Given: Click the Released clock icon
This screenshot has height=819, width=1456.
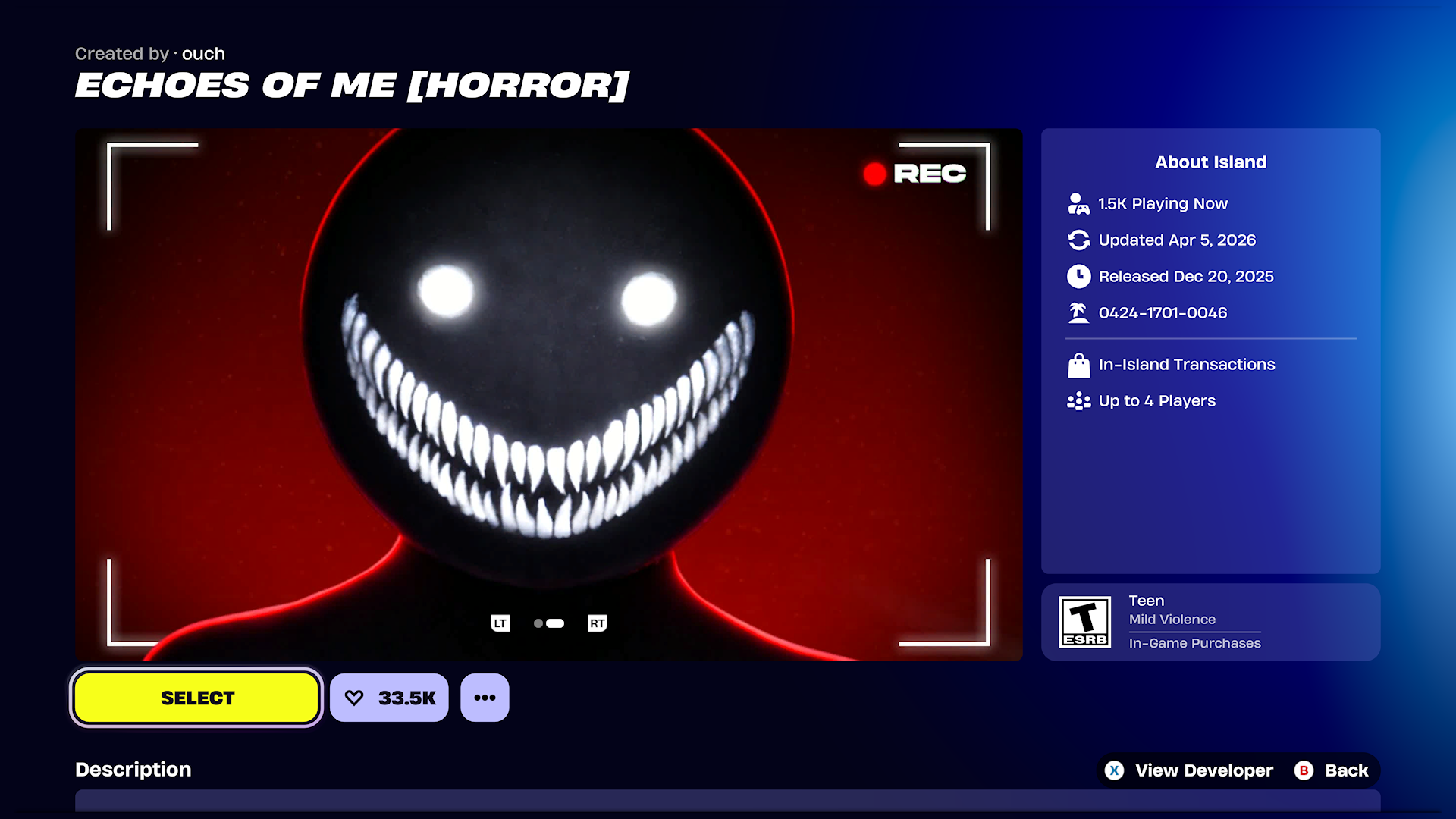Looking at the screenshot, I should (1078, 276).
